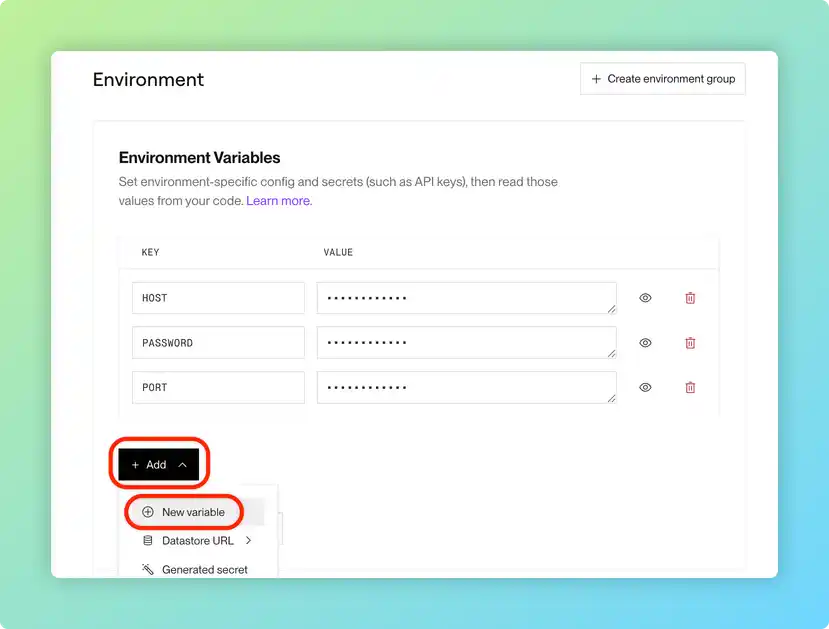This screenshot has width=829, height=629.
Task: Expand the Datastore URL submenu arrow
Action: (248, 541)
